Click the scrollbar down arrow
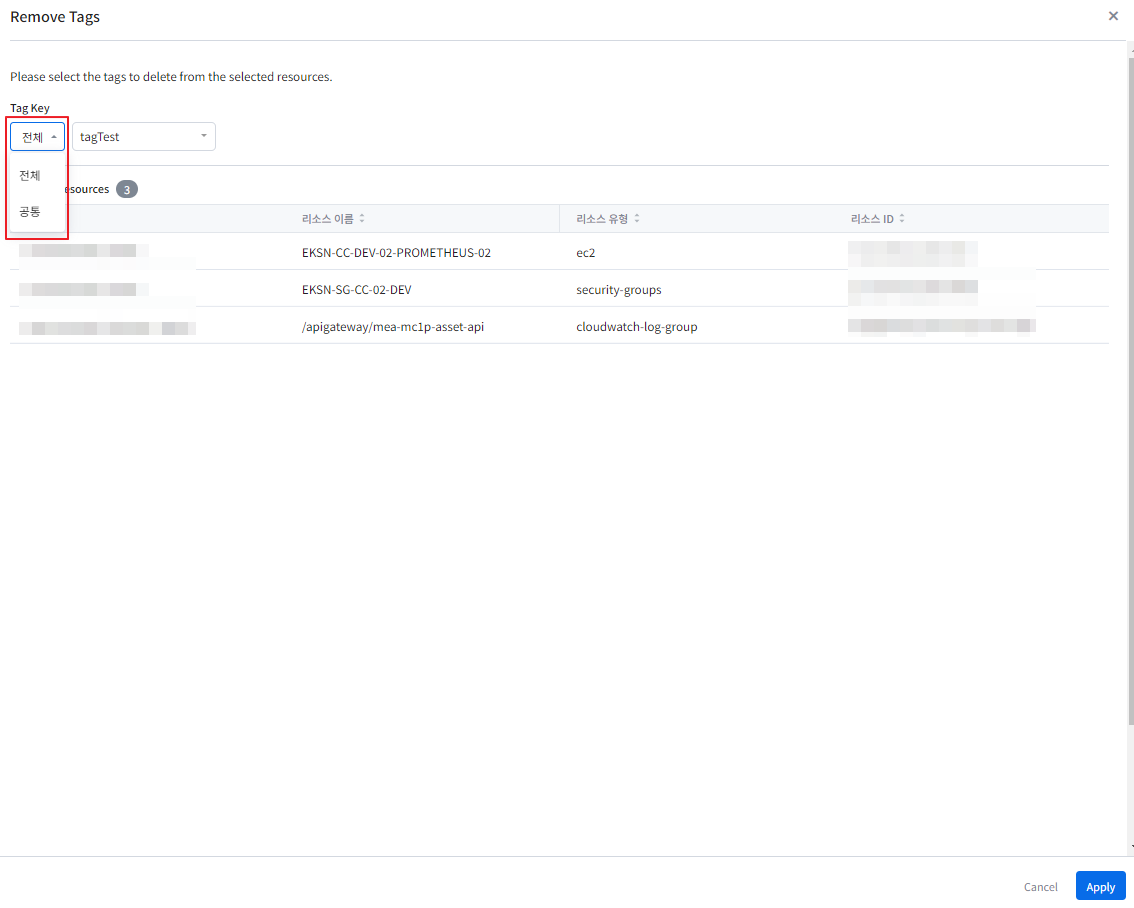1134x908 pixels. point(1130,847)
